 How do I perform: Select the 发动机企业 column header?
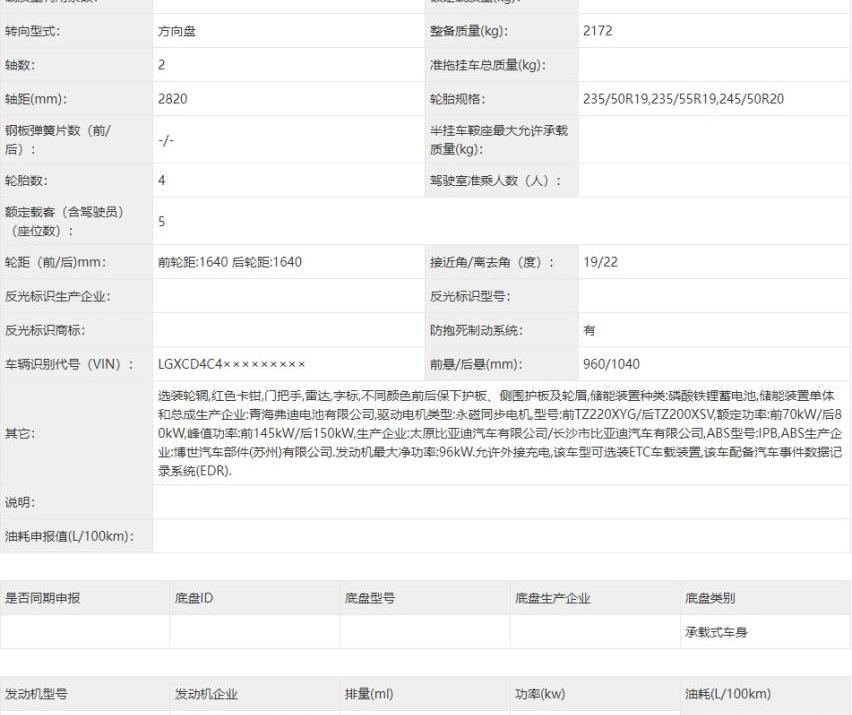coord(206,694)
